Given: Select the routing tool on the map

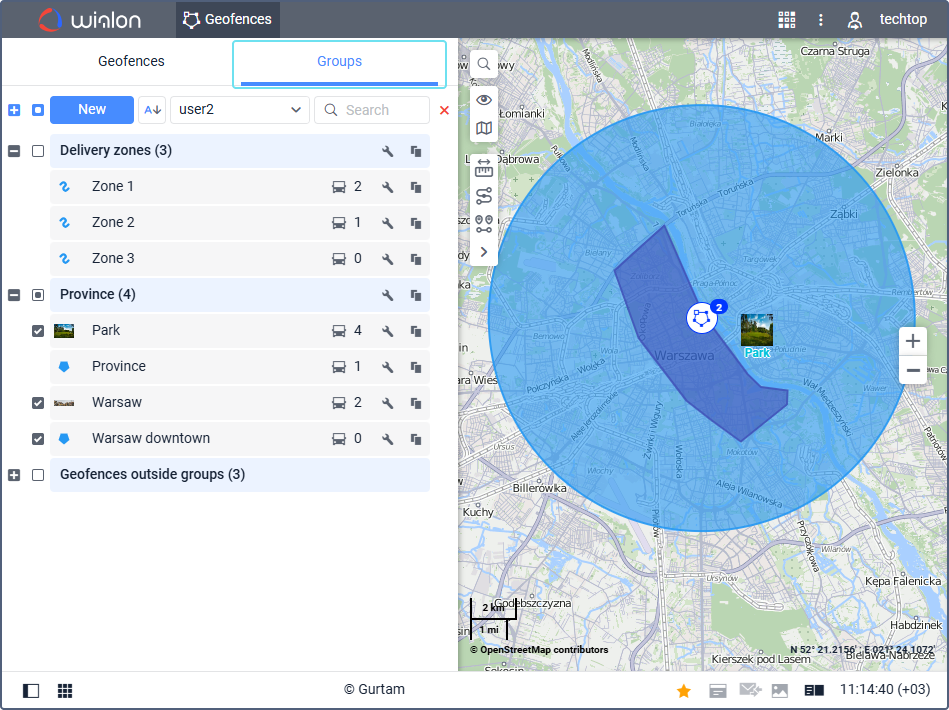Looking at the screenshot, I should tap(484, 195).
